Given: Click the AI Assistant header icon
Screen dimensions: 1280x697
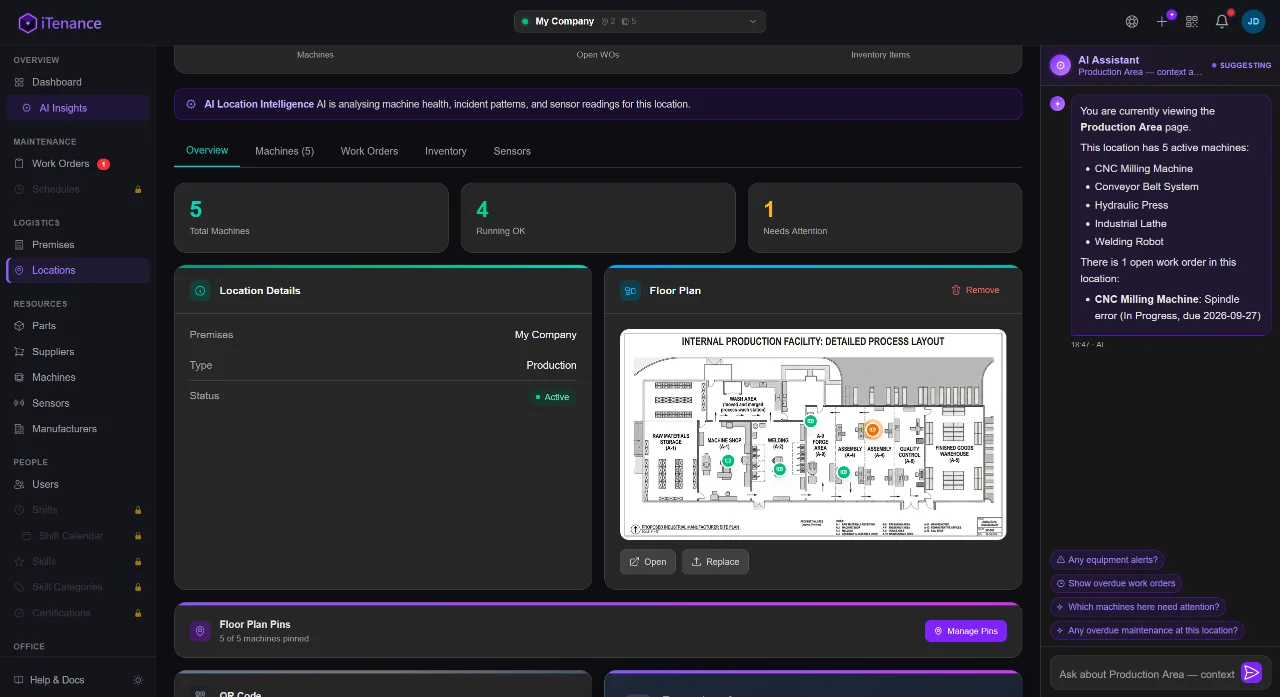Looking at the screenshot, I should 1060,65.
